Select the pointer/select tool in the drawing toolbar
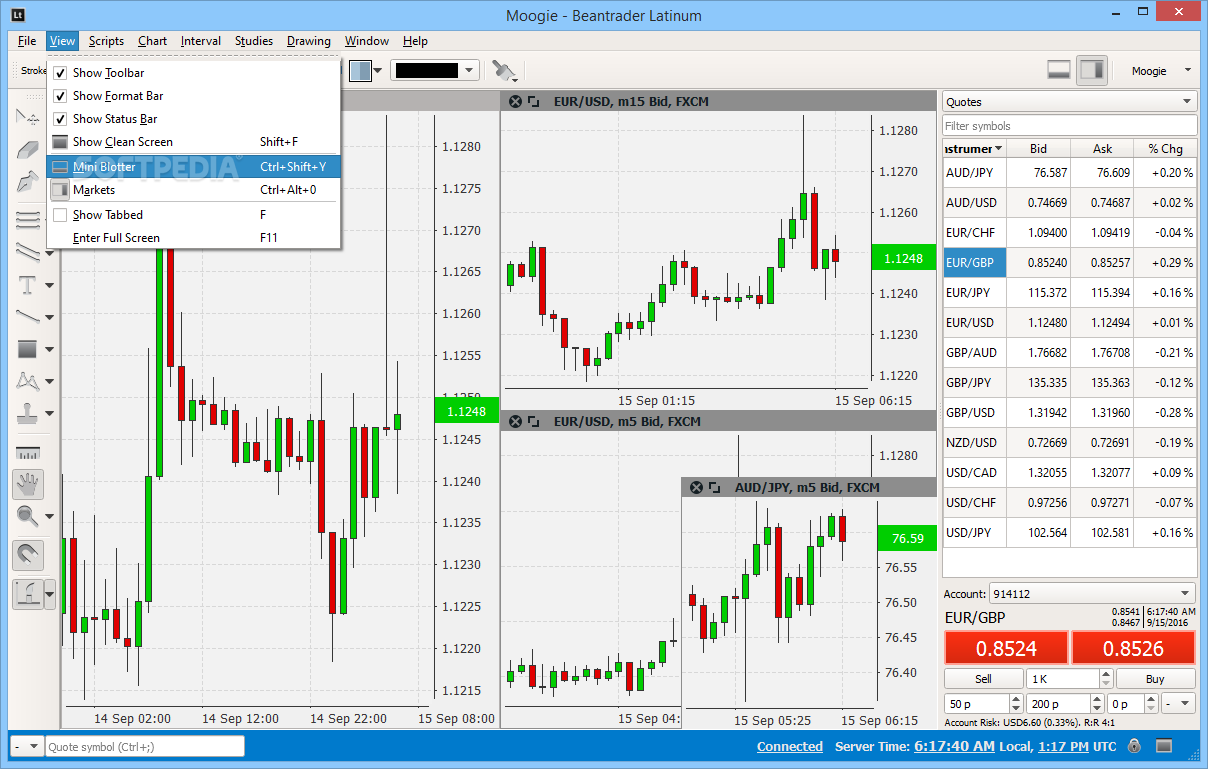This screenshot has height=769, width=1208. (27, 116)
